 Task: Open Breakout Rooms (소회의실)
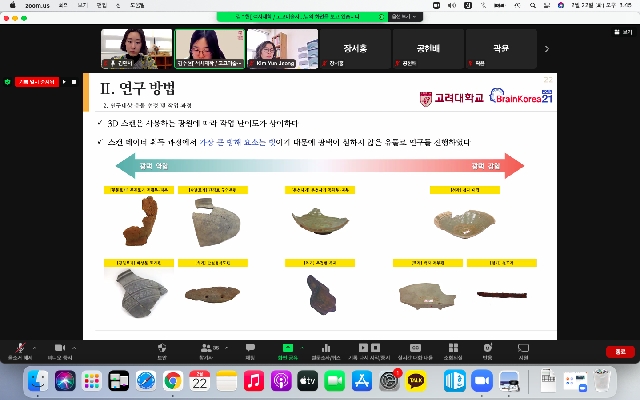click(x=453, y=348)
